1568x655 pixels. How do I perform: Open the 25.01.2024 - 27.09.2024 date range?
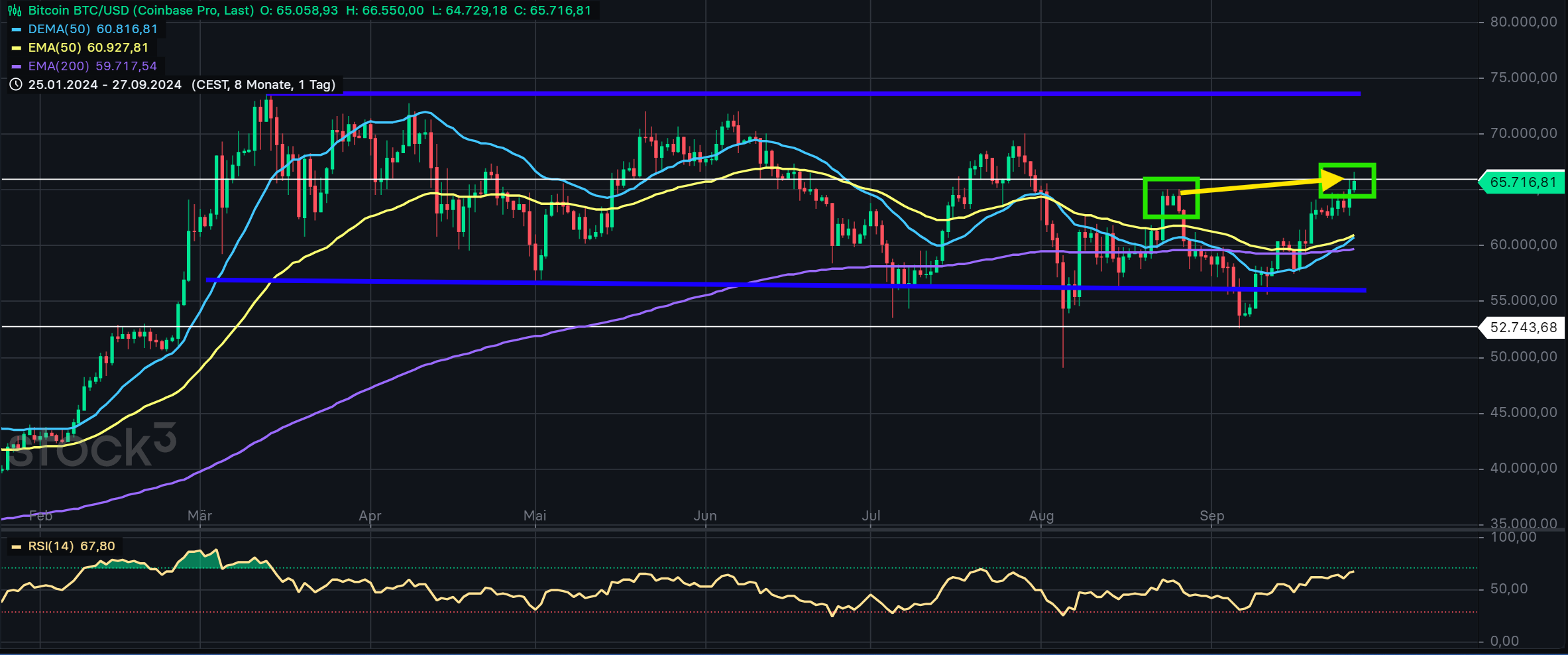(x=105, y=85)
